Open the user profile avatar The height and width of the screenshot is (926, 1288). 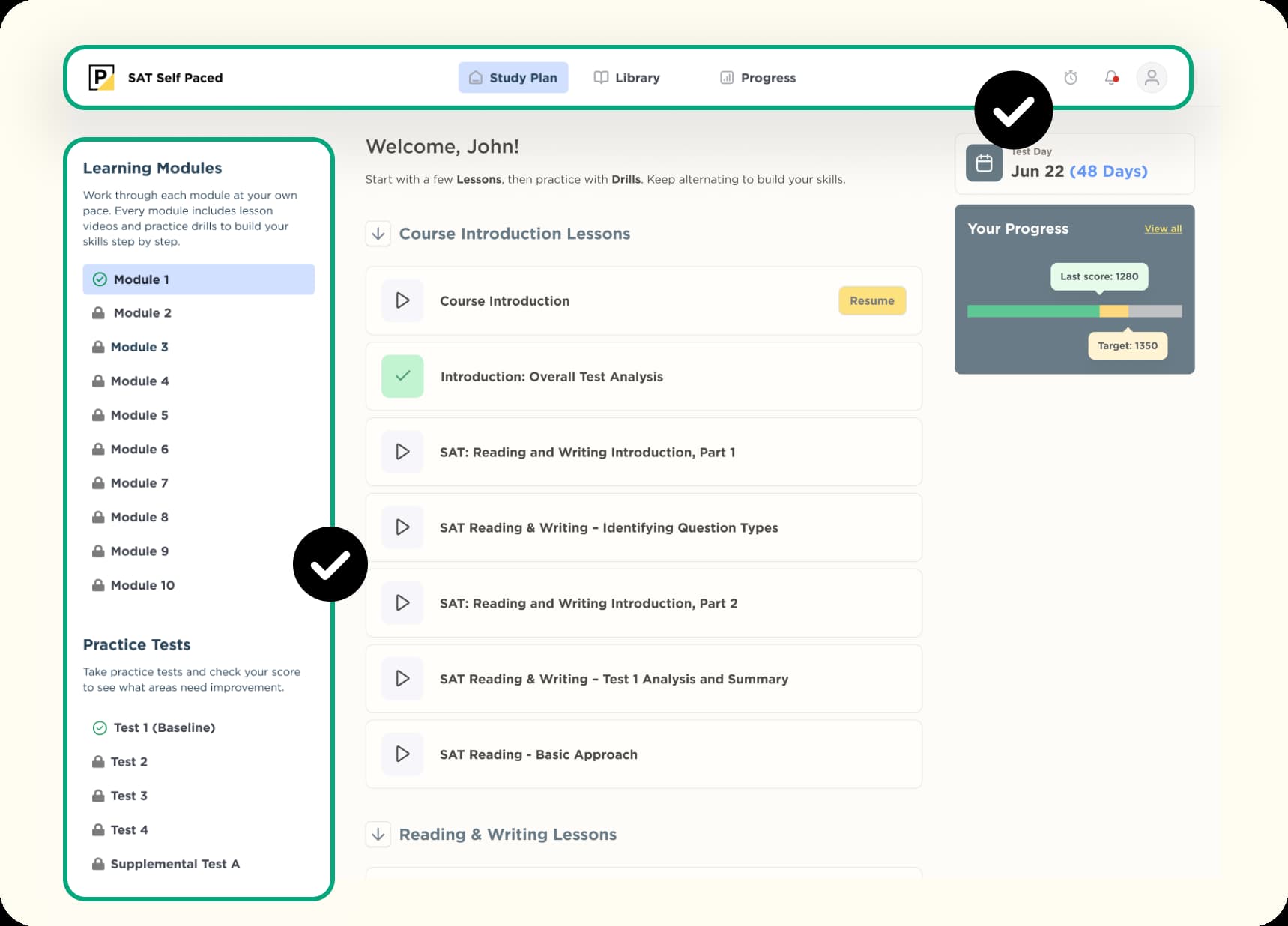coord(1152,77)
